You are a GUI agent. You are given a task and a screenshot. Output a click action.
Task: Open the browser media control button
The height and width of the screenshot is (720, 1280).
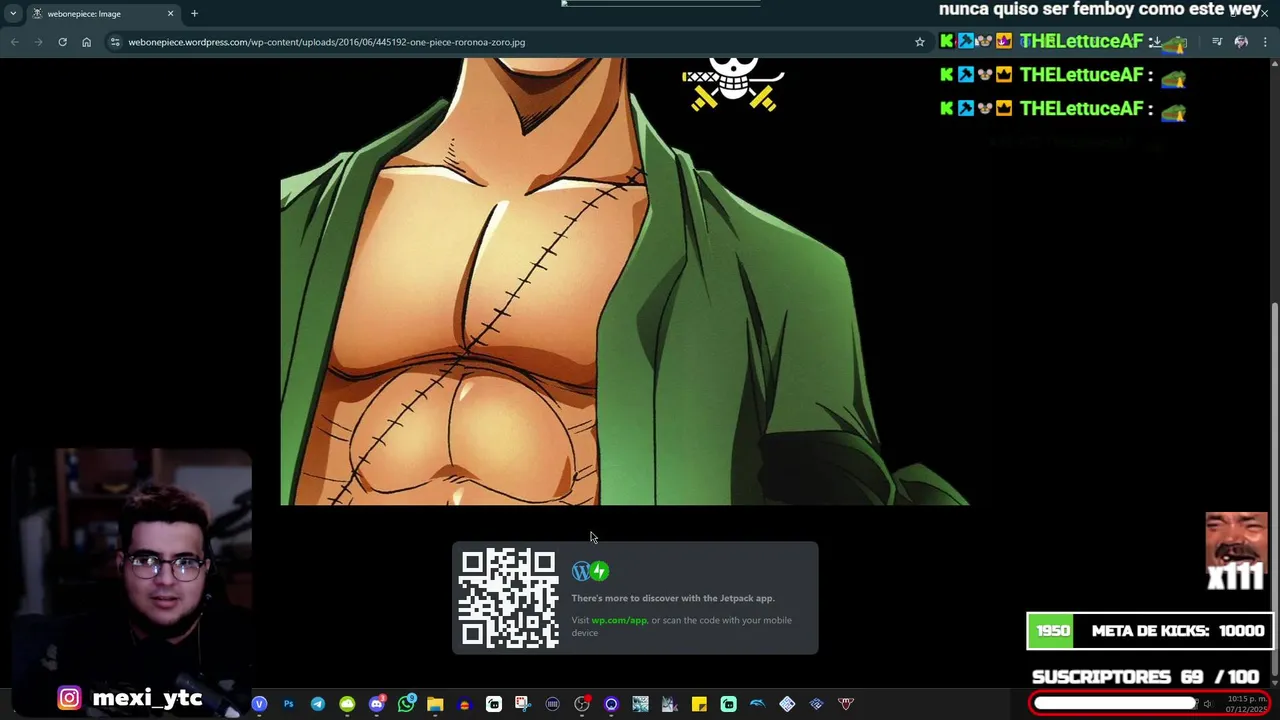[x=1217, y=42]
